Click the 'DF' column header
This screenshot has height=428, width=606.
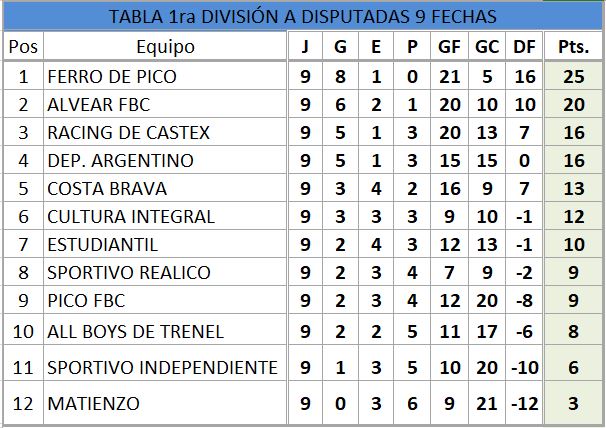pyautogui.click(x=523, y=47)
